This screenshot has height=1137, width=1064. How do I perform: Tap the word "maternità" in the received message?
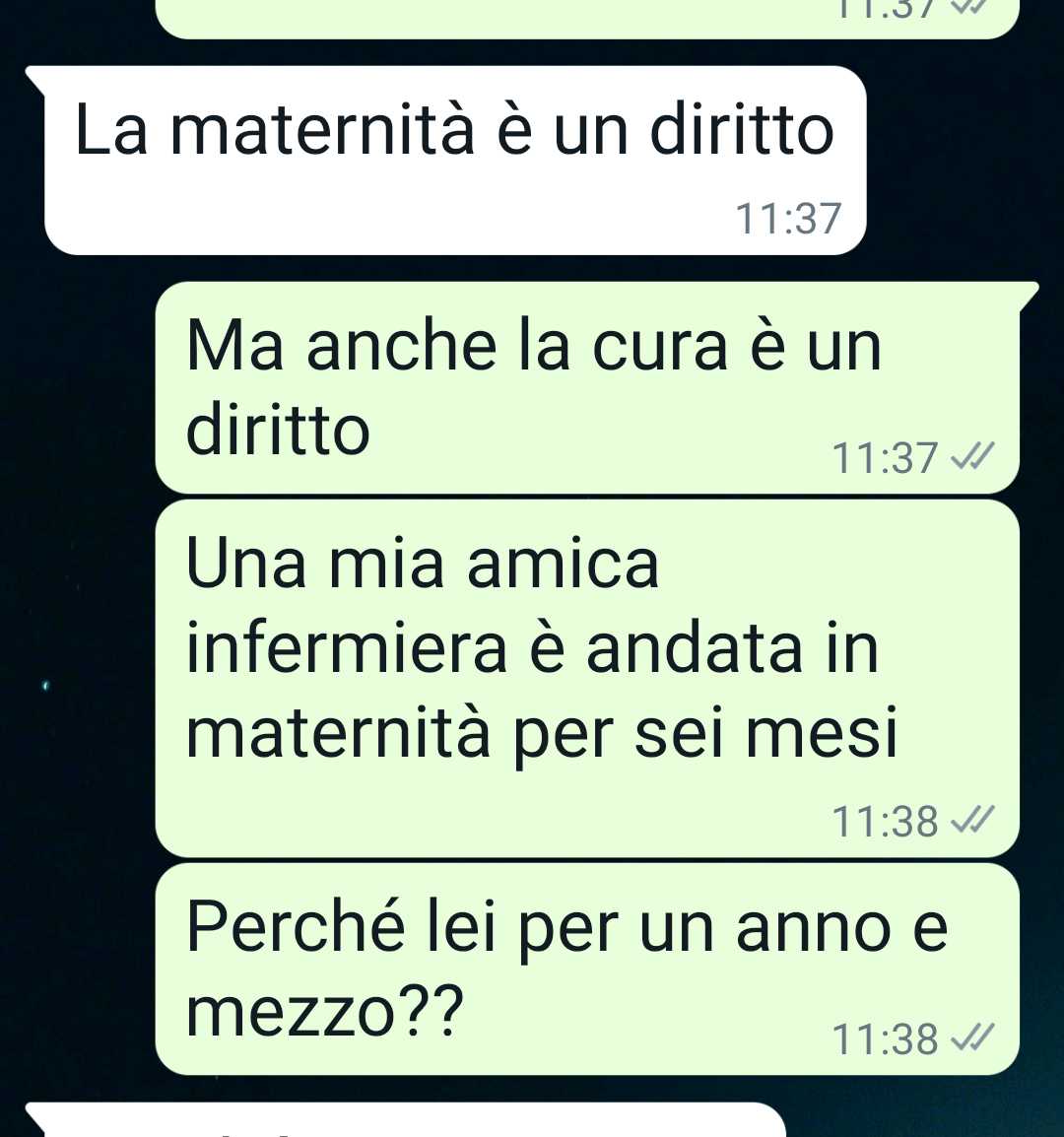pyautogui.click(x=322, y=130)
